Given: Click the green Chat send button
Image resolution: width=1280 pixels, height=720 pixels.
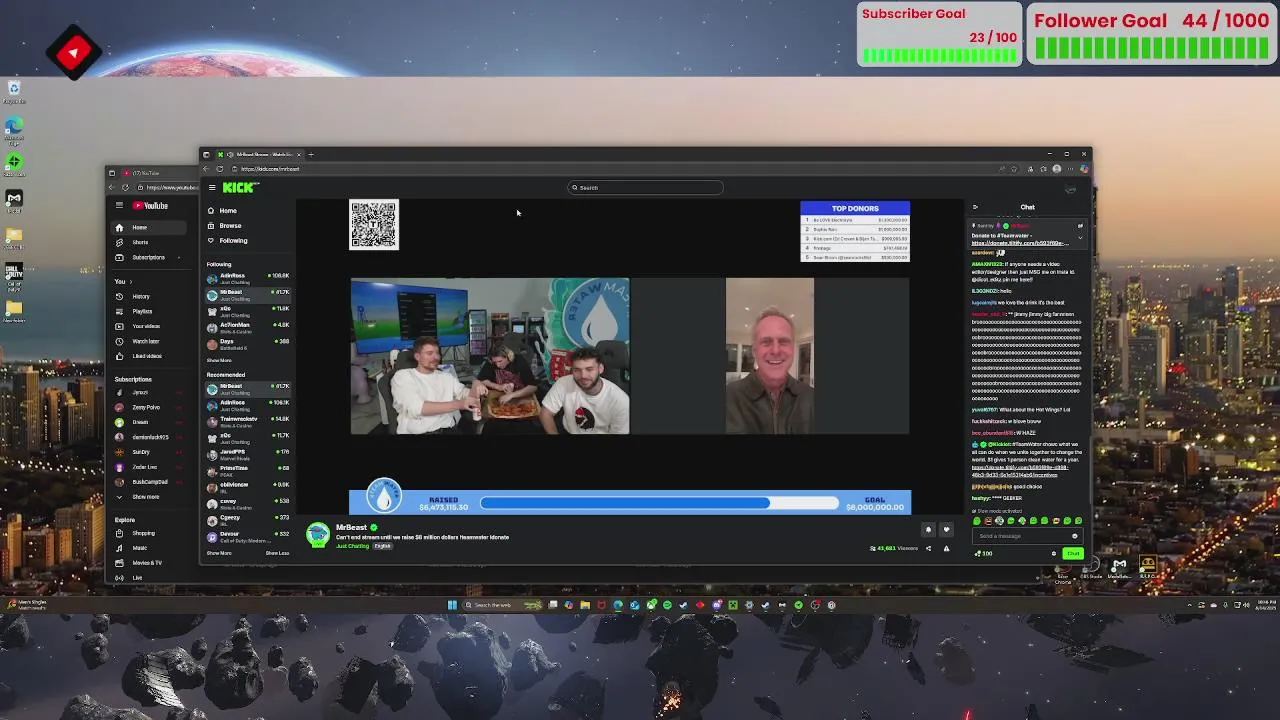Looking at the screenshot, I should 1073,553.
